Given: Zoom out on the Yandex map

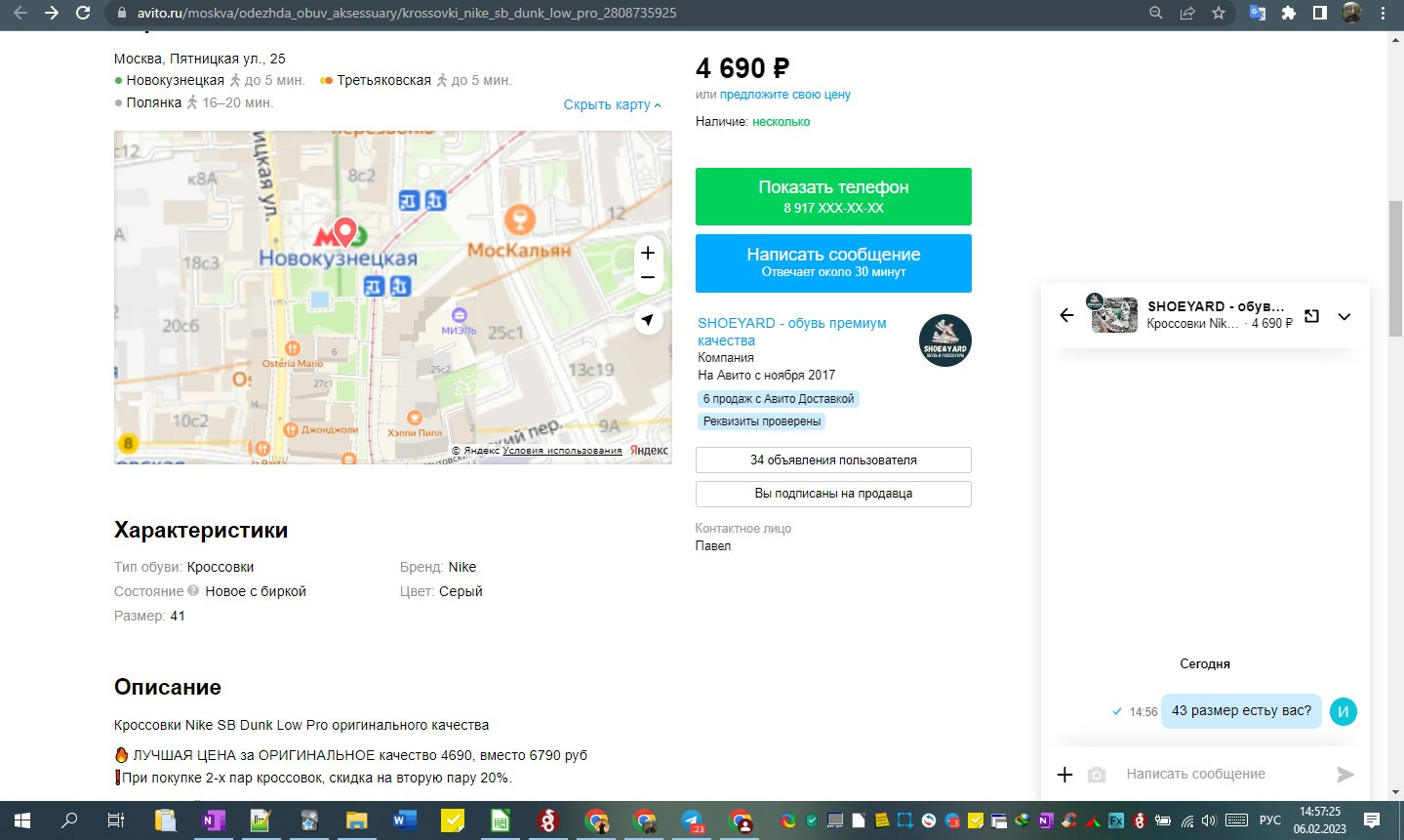Looking at the screenshot, I should [648, 277].
